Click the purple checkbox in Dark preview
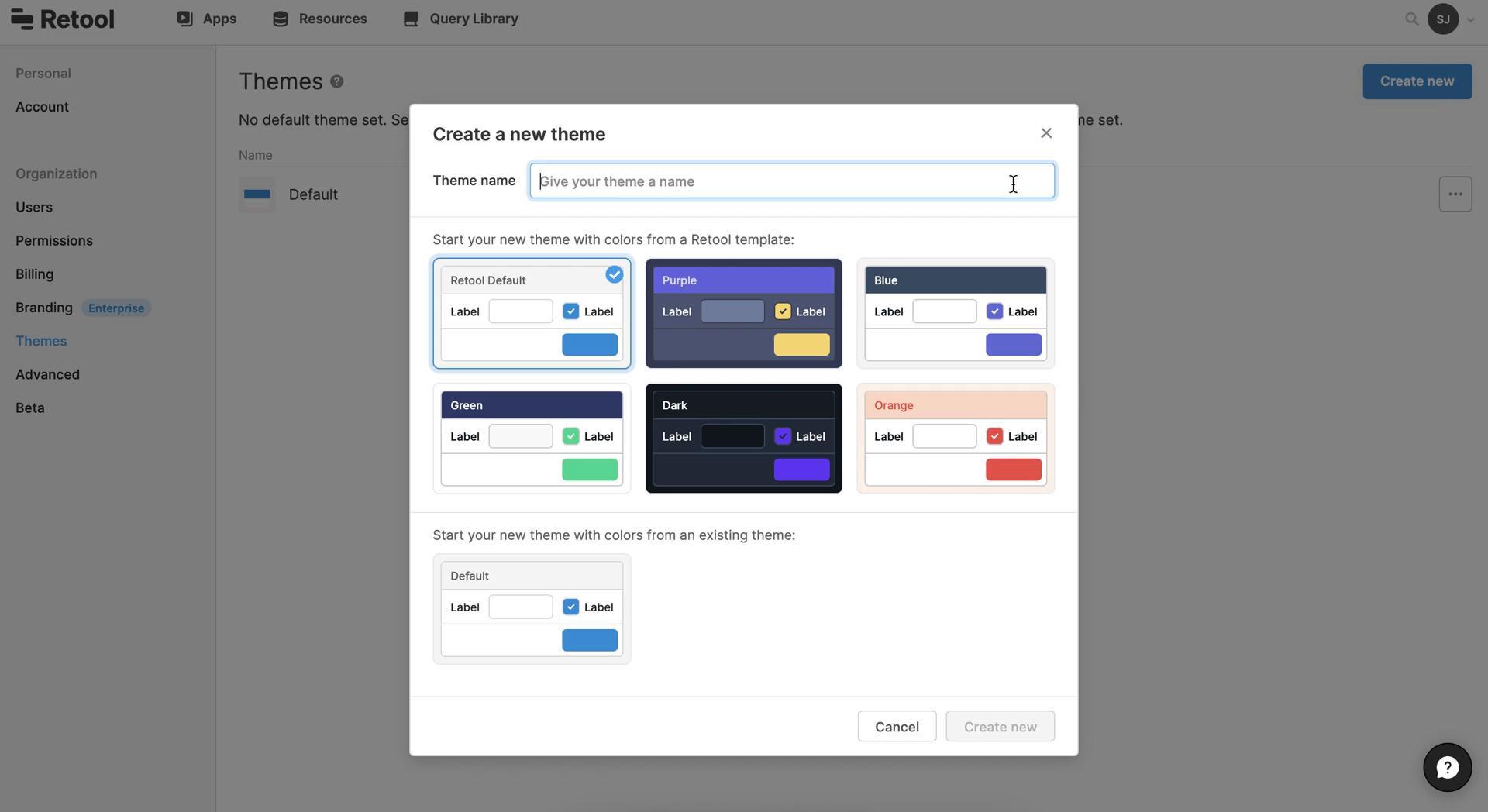 click(782, 436)
